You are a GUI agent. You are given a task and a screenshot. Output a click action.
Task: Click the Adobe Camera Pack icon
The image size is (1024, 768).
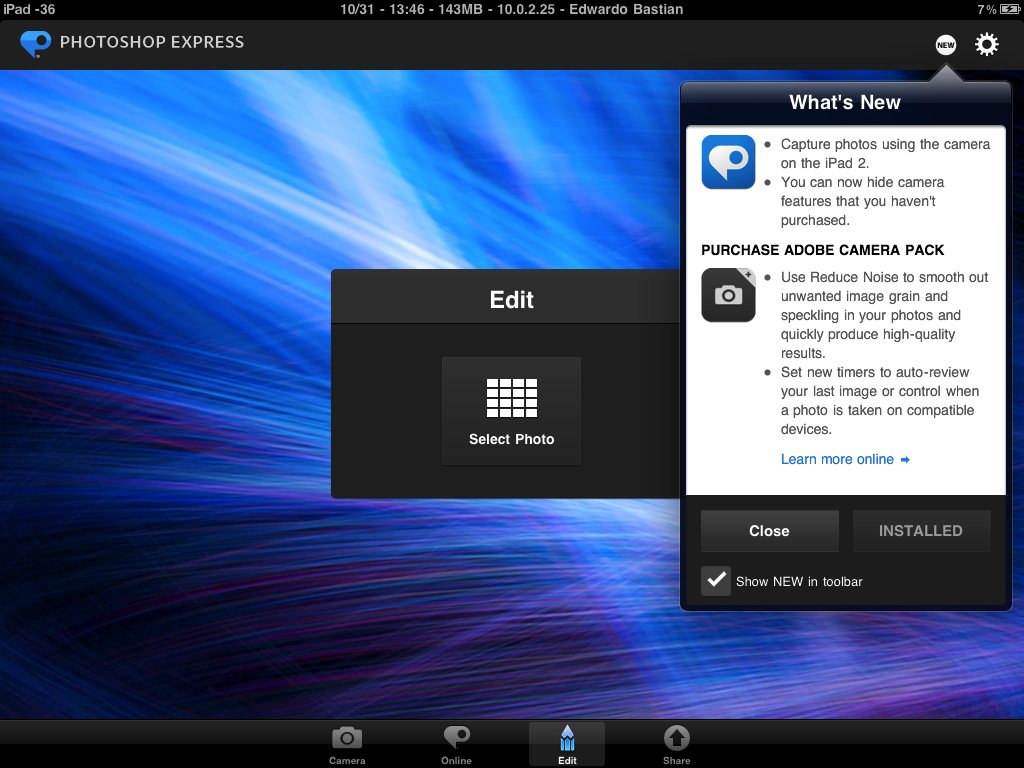[728, 295]
